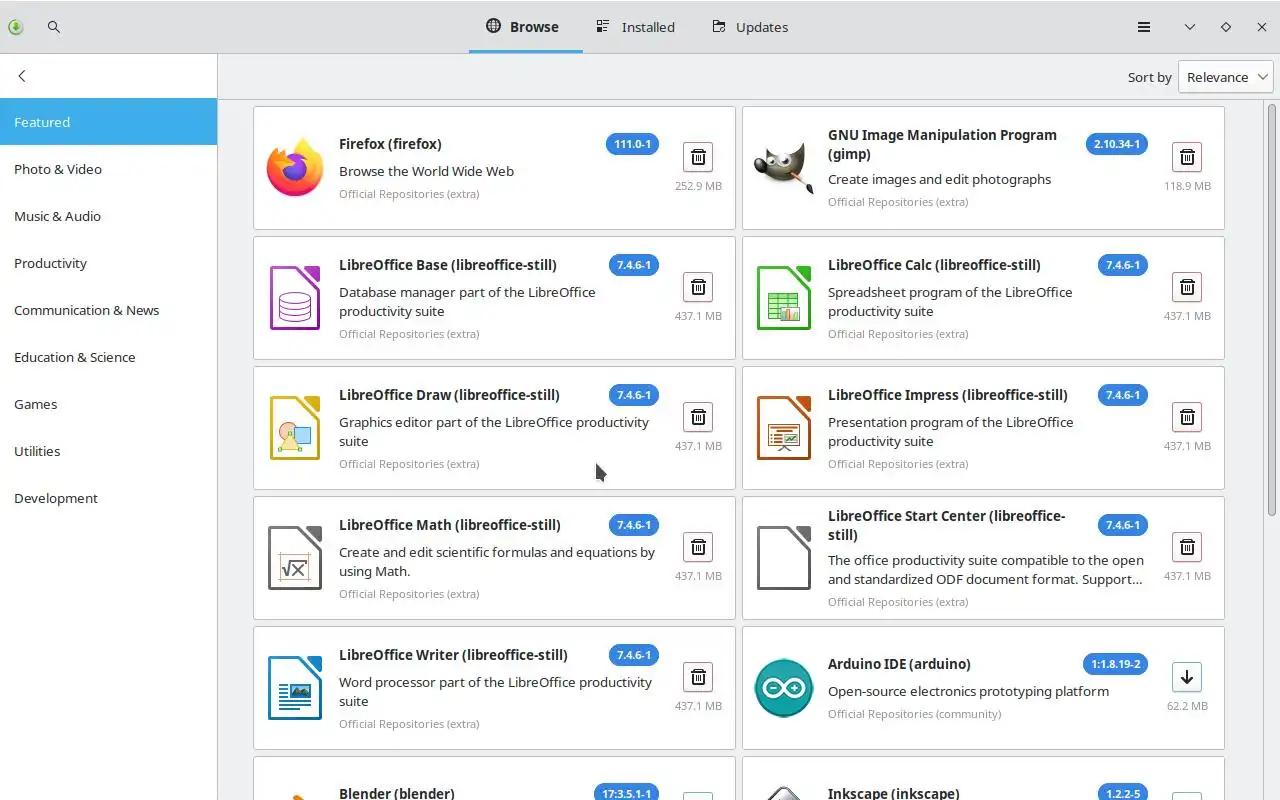The width and height of the screenshot is (1280, 800).
Task: Remove LibreOffice Draw via trash icon
Action: point(698,417)
